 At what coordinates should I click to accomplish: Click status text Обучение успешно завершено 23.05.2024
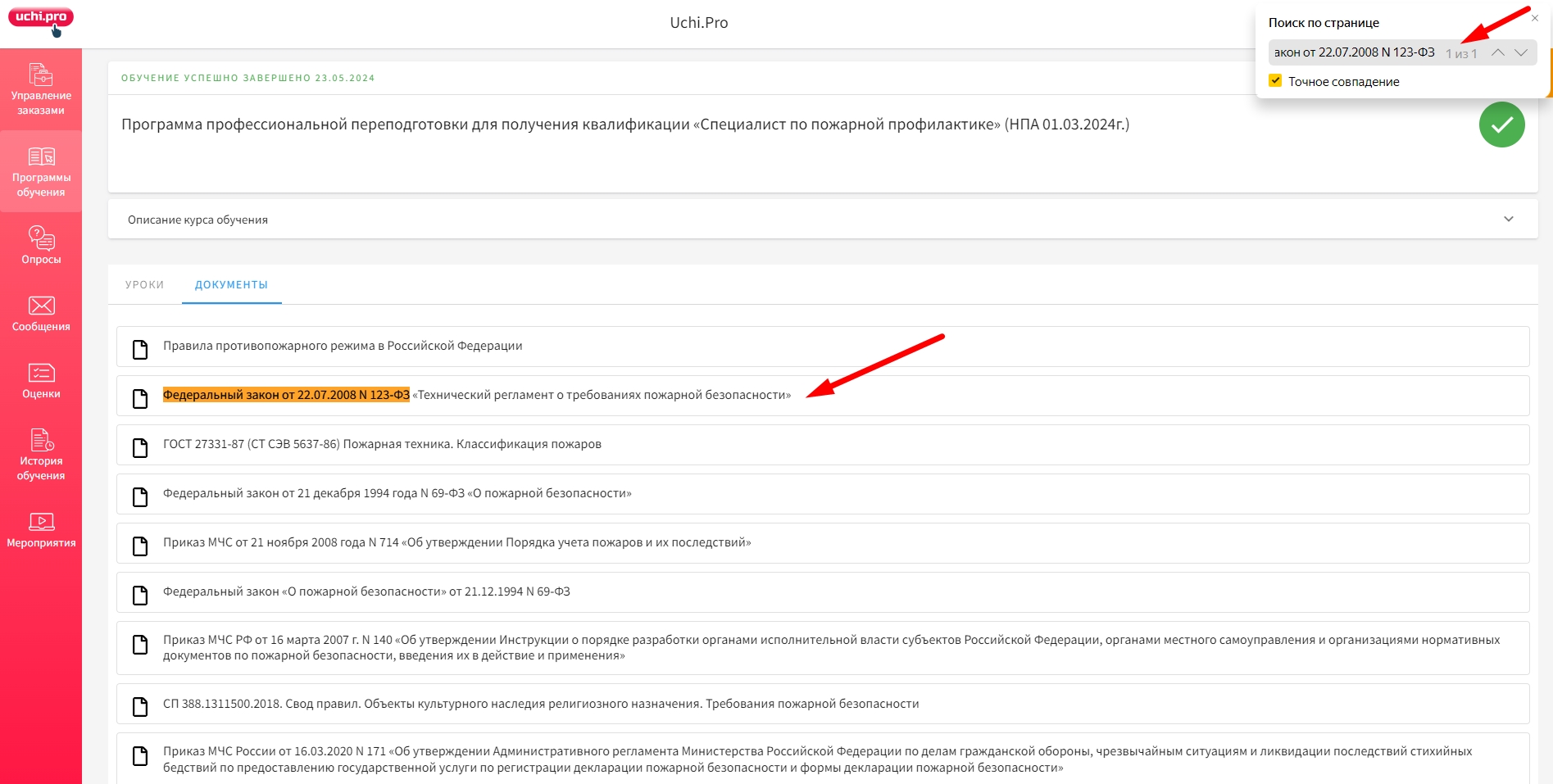click(x=247, y=78)
